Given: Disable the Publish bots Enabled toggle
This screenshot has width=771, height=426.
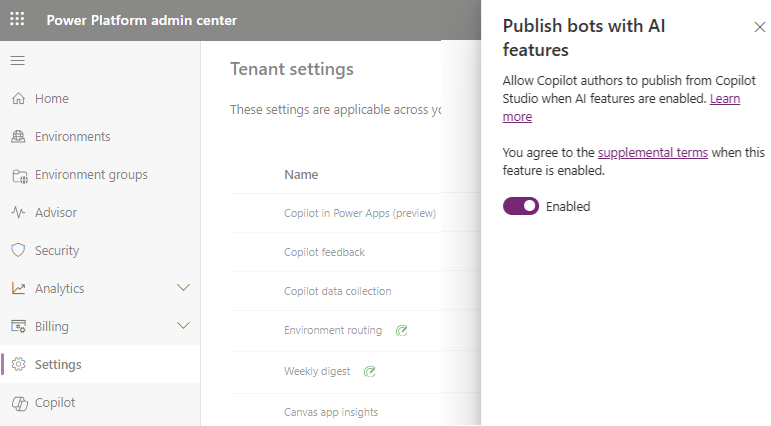Looking at the screenshot, I should [x=521, y=206].
